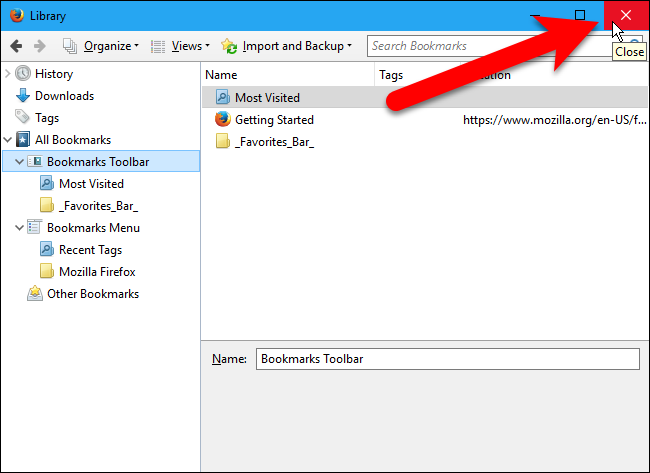
Task: Go forward with the right arrow button
Action: [x=39, y=46]
